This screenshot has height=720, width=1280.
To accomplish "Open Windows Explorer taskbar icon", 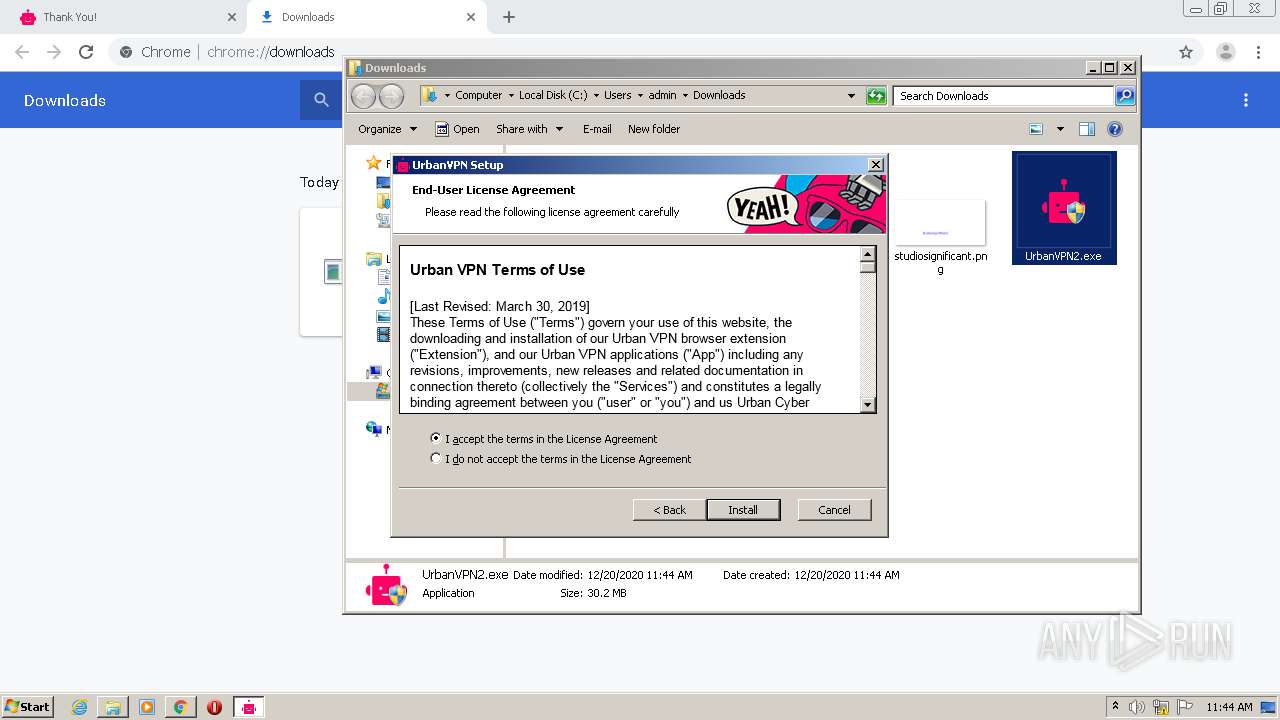I will (113, 707).
